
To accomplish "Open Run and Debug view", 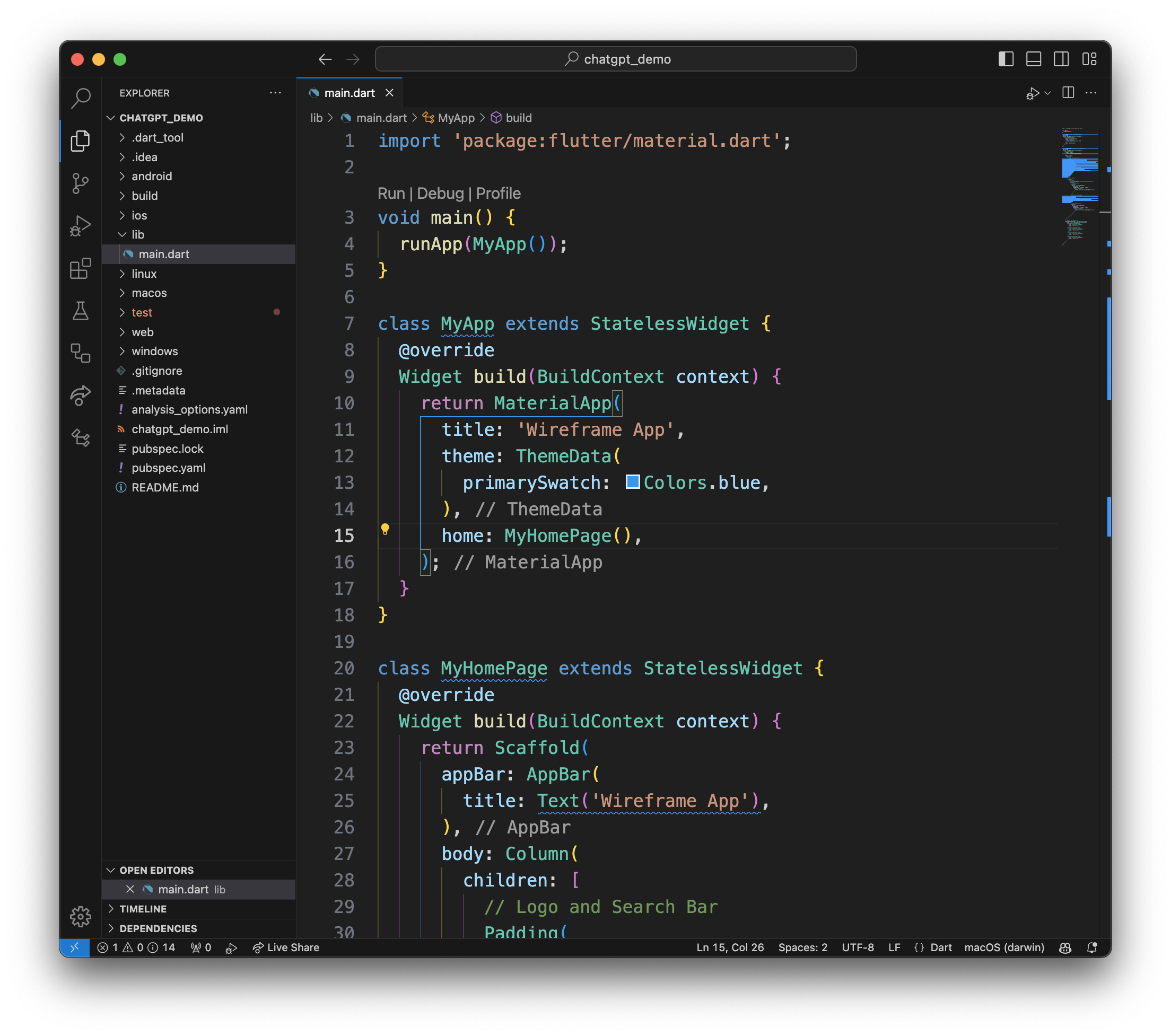I will (x=80, y=226).
